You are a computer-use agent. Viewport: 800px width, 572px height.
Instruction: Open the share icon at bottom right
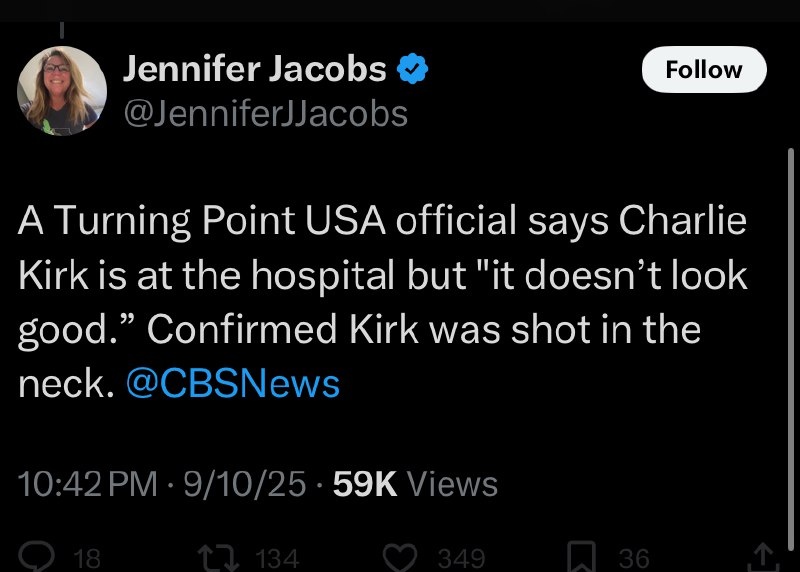click(x=765, y=556)
